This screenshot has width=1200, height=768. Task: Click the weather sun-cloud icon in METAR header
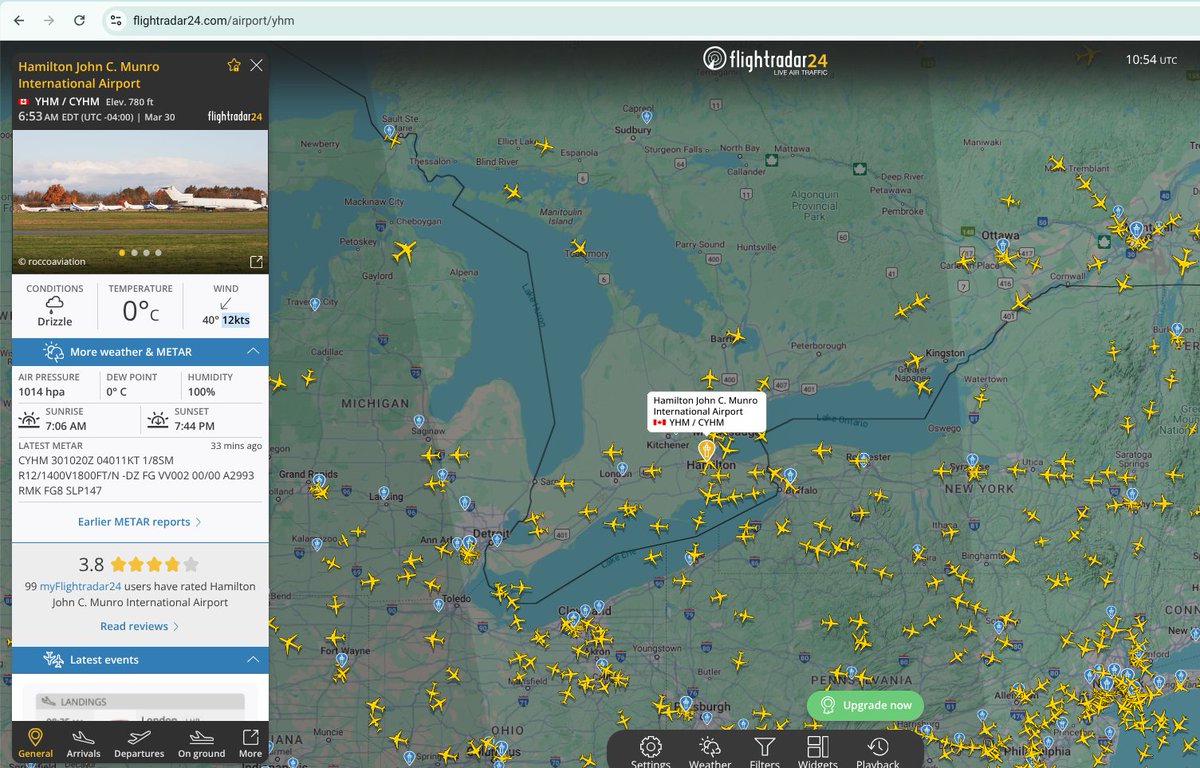53,352
